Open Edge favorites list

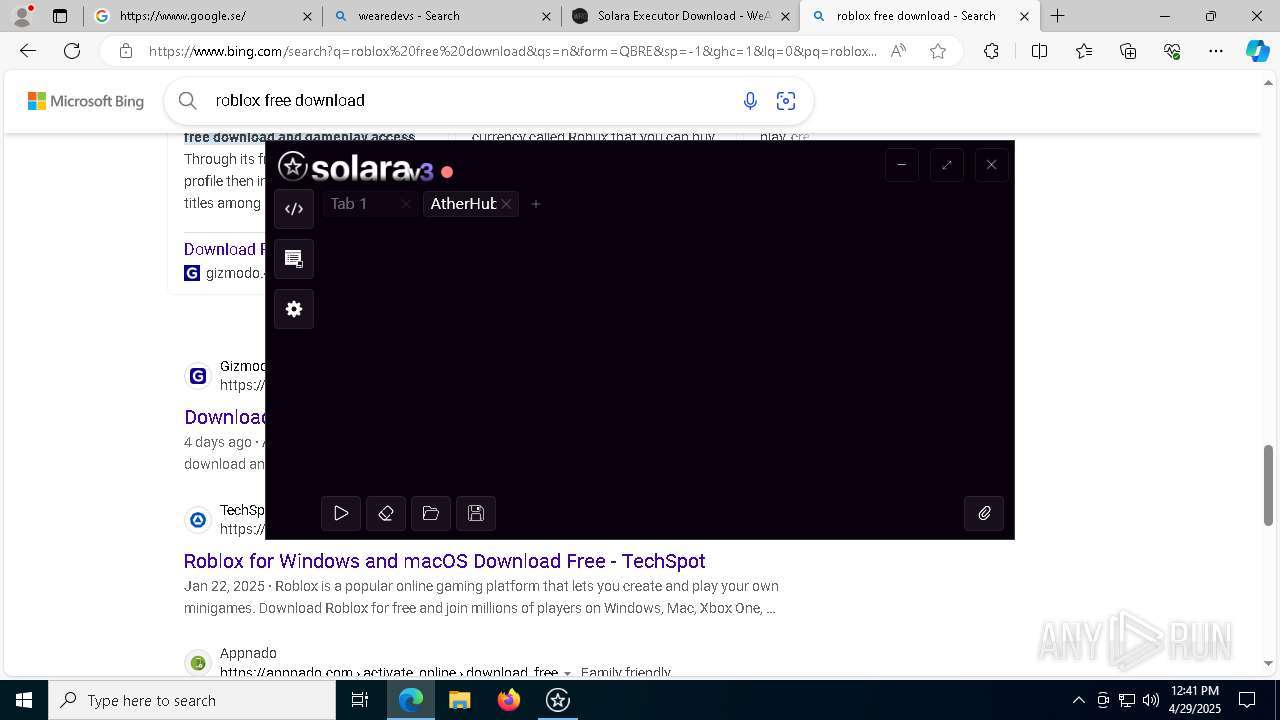coord(1084,51)
